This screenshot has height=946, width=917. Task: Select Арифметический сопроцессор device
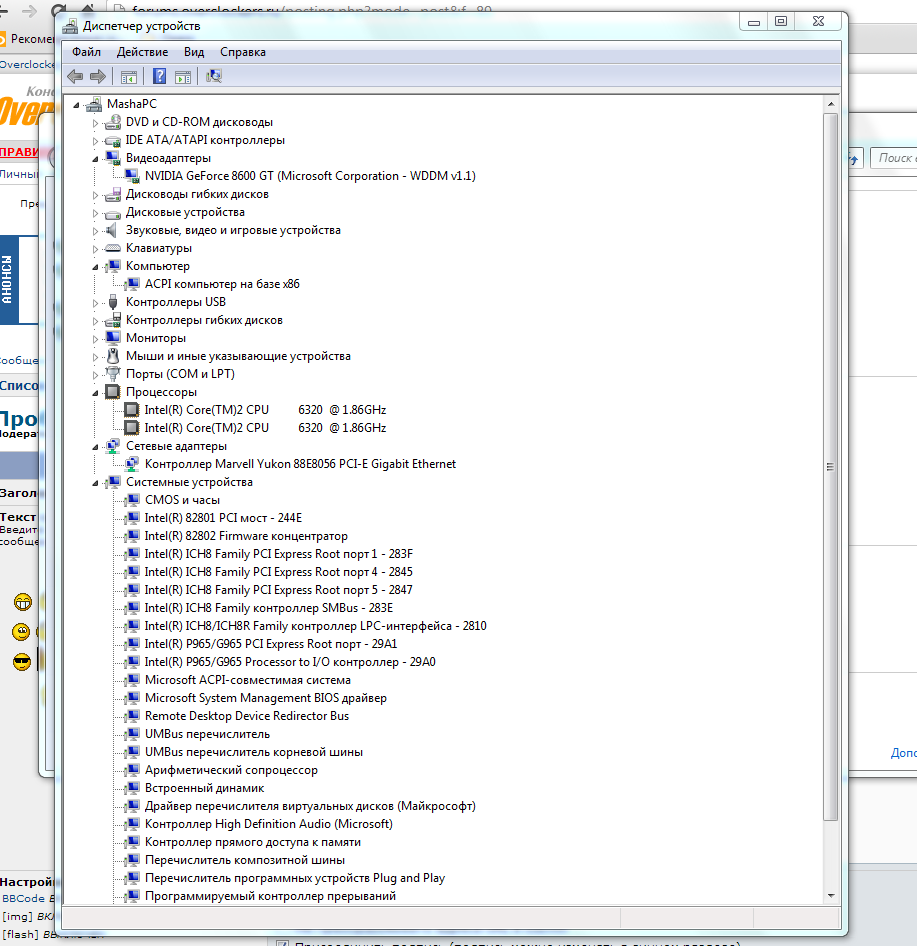[231, 770]
